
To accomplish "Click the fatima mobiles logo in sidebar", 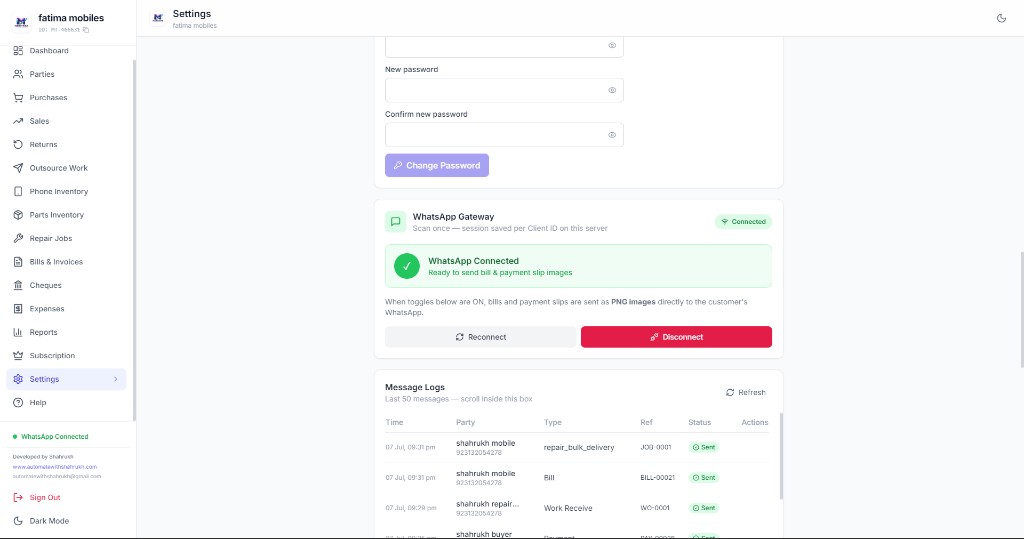I will pyautogui.click(x=21, y=22).
